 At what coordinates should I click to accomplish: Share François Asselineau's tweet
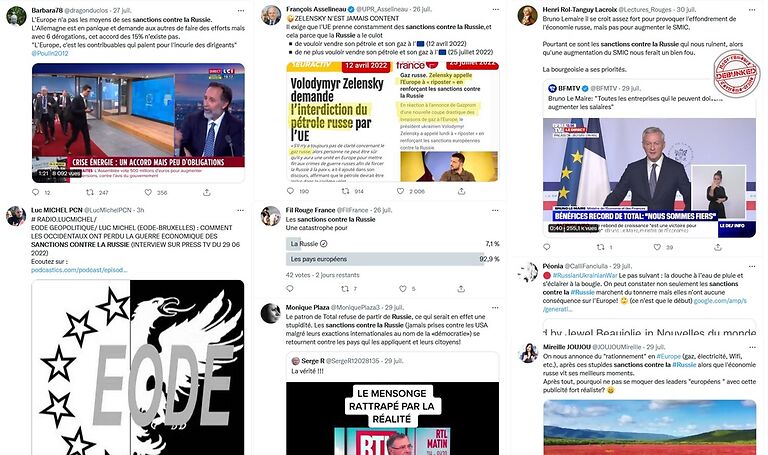coord(461,192)
